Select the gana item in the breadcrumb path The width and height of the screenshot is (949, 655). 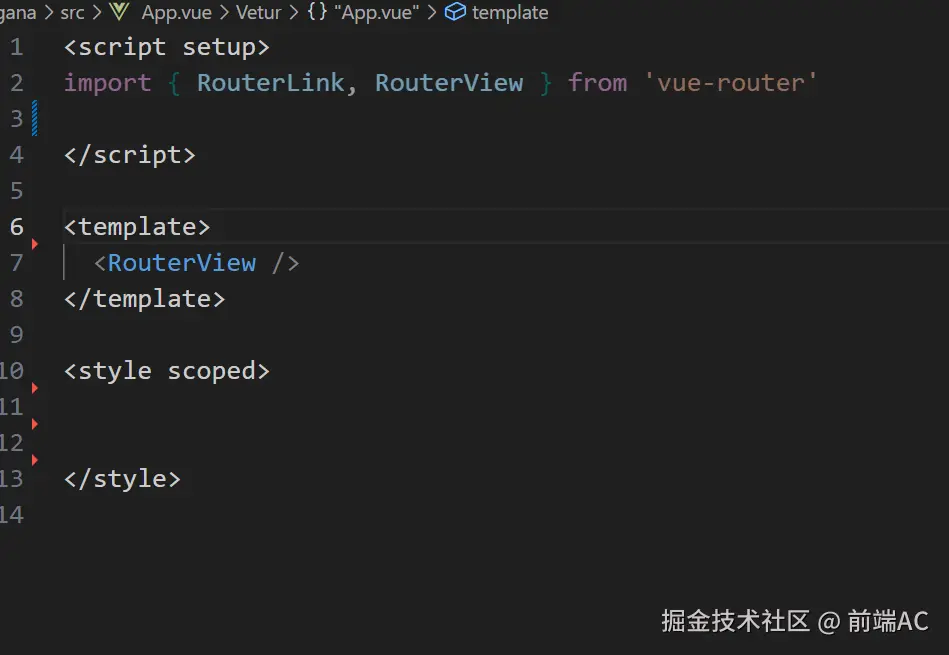[x=19, y=12]
